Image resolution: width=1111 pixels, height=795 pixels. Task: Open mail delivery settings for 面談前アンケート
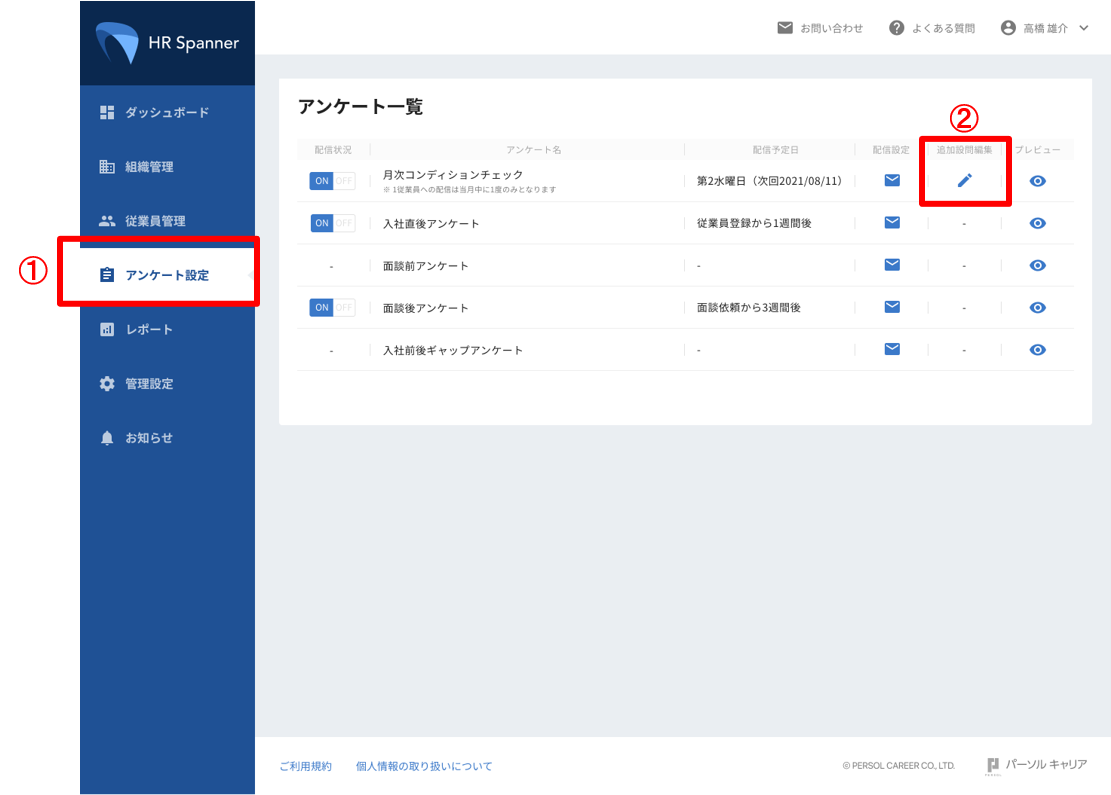tap(892, 265)
